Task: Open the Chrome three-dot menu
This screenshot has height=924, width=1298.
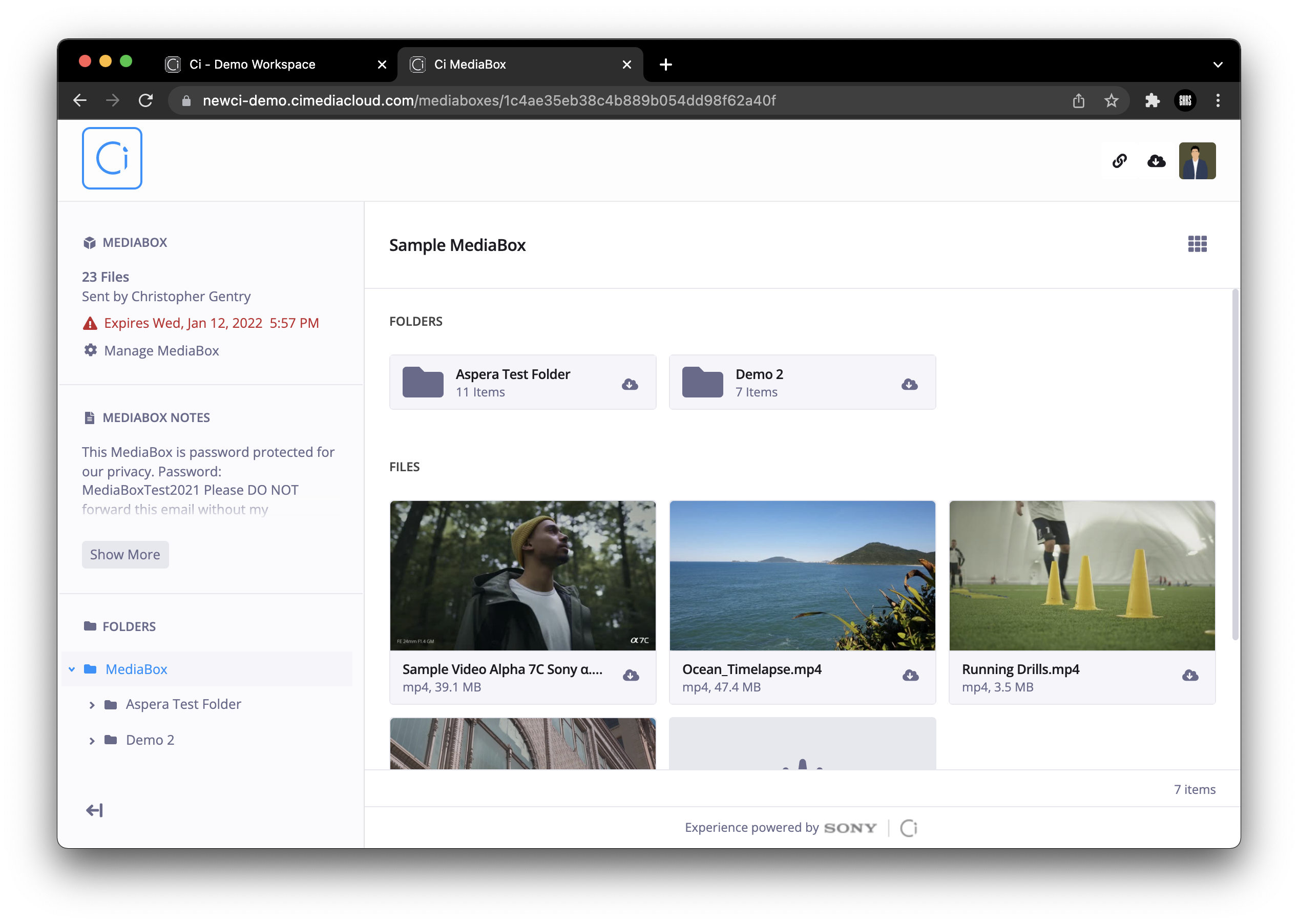Action: [1218, 101]
